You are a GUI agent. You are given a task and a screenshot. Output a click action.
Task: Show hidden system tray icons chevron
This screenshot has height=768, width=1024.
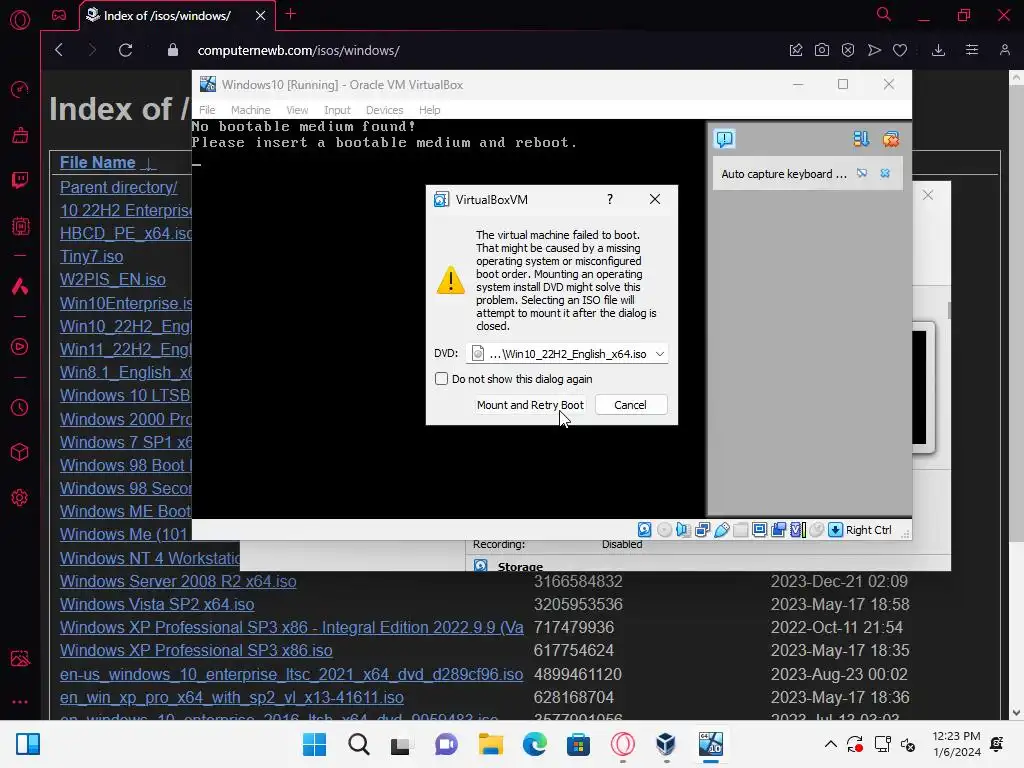tap(830, 744)
